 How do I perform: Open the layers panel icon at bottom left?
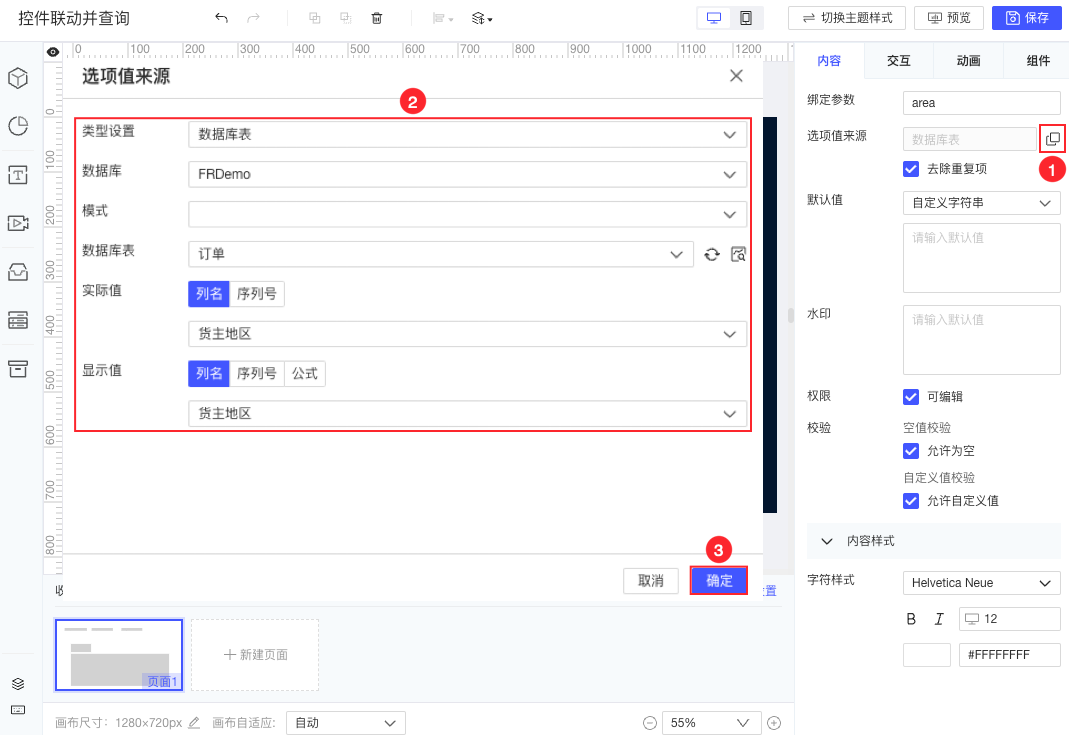pyautogui.click(x=18, y=684)
